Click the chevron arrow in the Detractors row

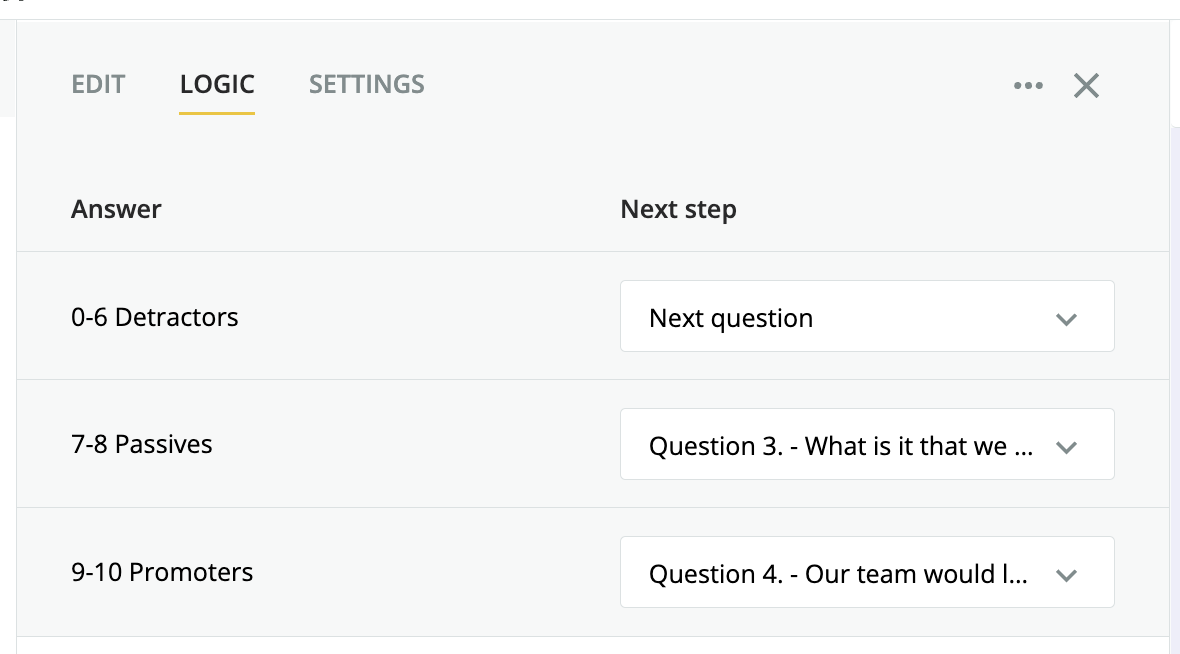[1066, 320]
